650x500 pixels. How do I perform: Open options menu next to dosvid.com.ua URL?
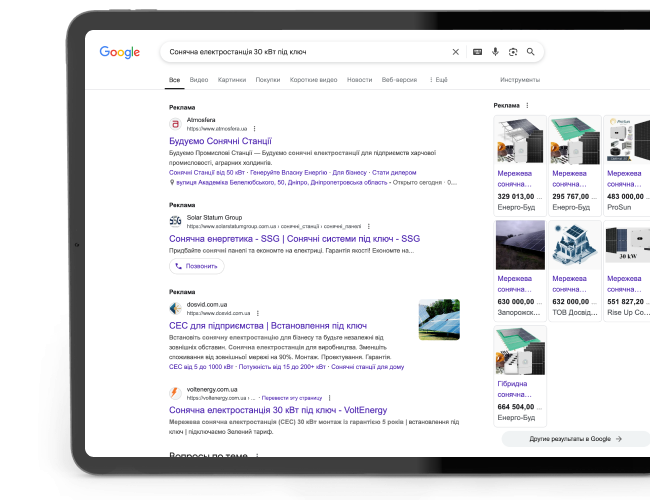click(x=257, y=313)
